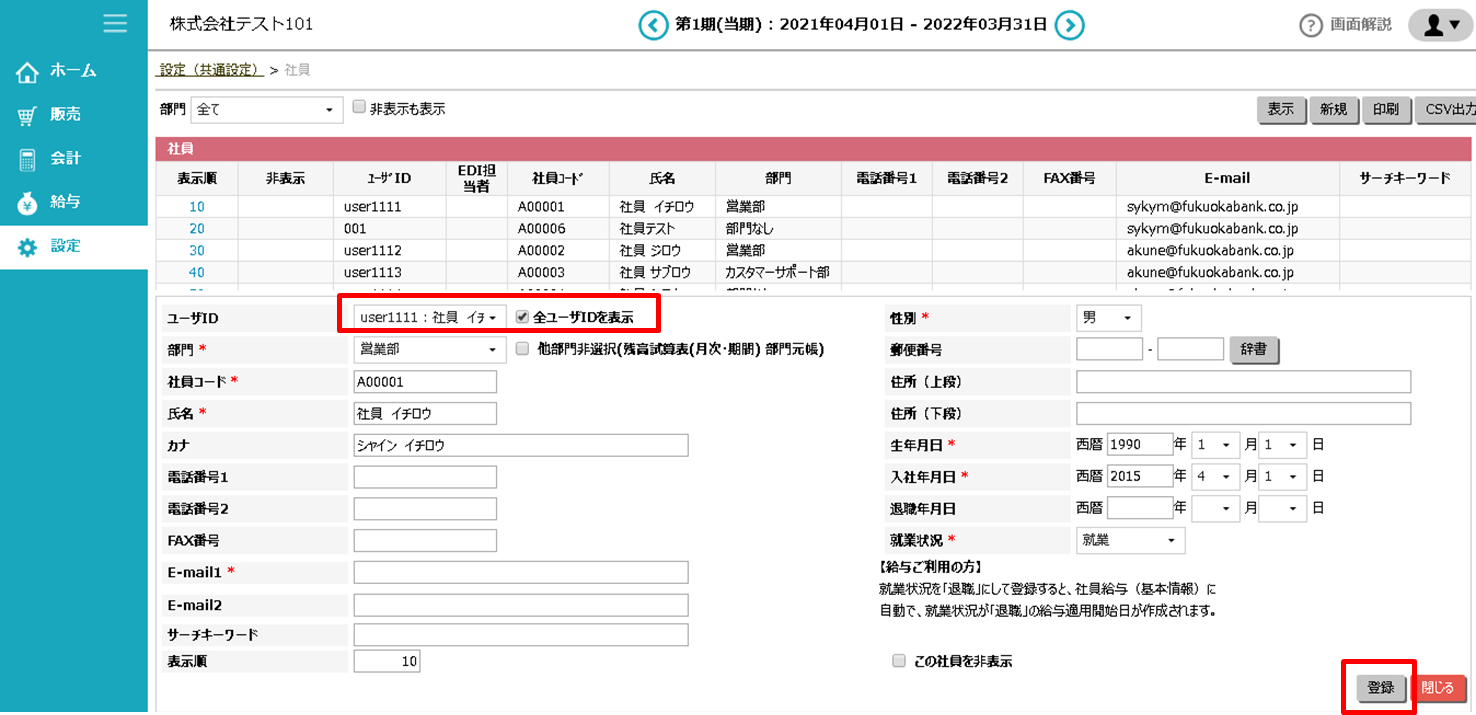Click the hamburger menu icon
The image size is (1476, 715).
point(115,23)
